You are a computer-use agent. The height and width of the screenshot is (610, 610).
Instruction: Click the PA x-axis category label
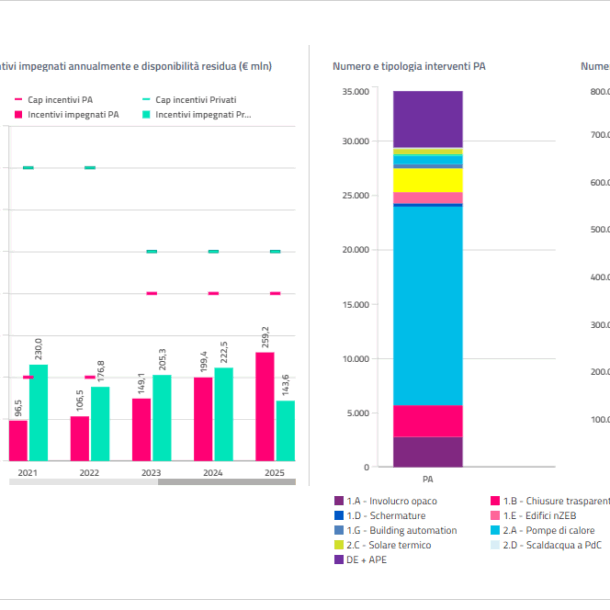[428, 479]
